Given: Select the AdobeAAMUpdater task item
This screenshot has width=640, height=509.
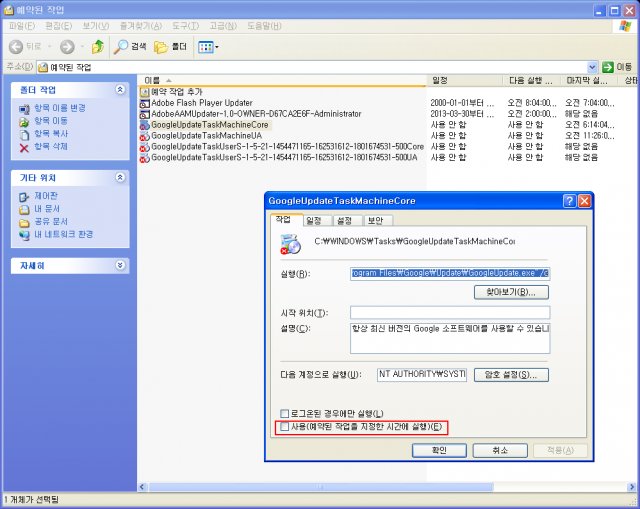Looking at the screenshot, I should [x=251, y=114].
